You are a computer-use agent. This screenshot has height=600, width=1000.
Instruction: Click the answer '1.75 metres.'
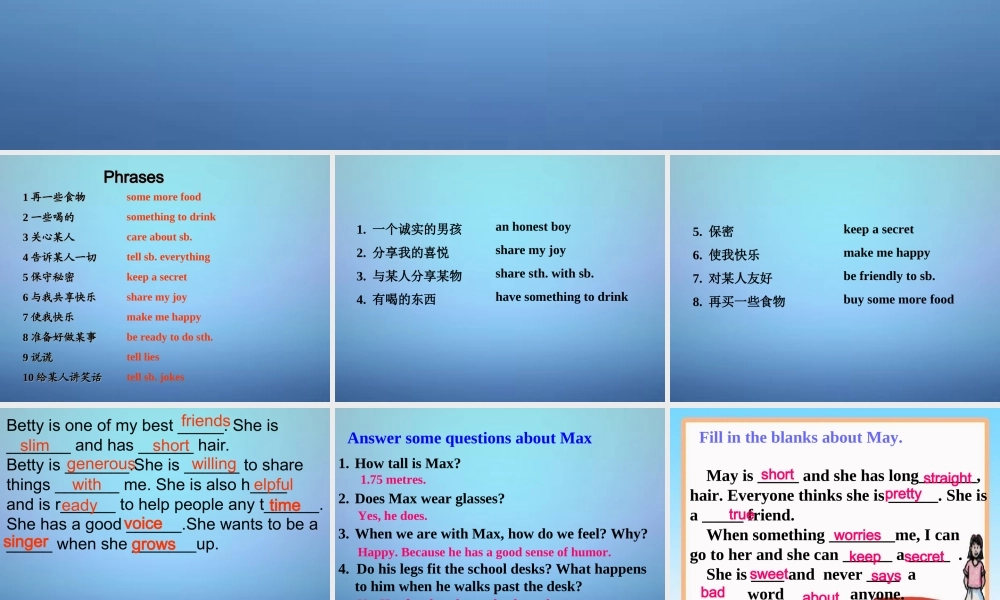tap(392, 480)
